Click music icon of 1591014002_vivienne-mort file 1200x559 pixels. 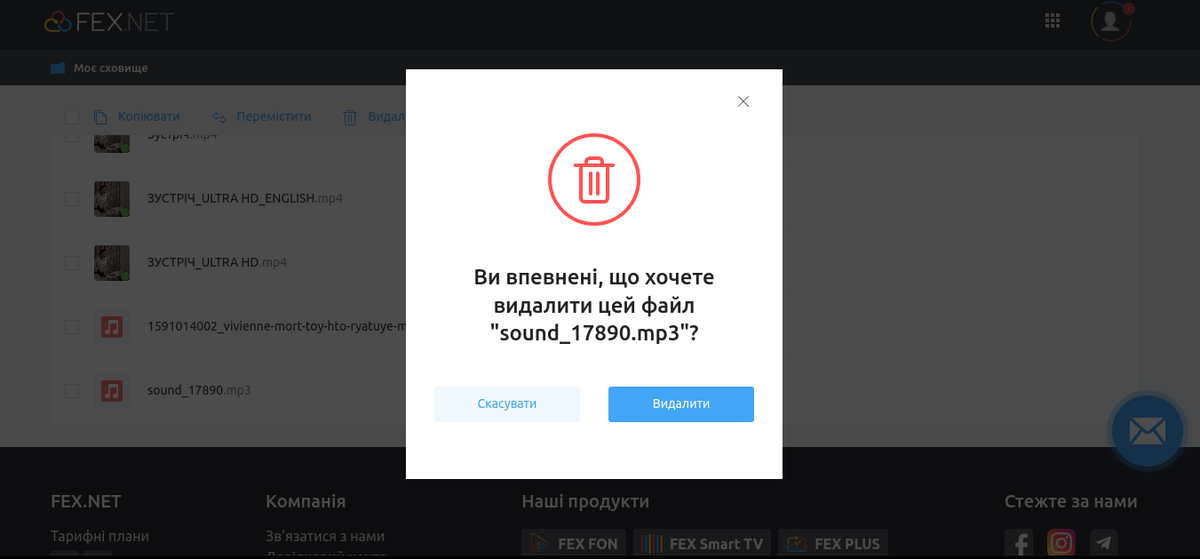[112, 326]
